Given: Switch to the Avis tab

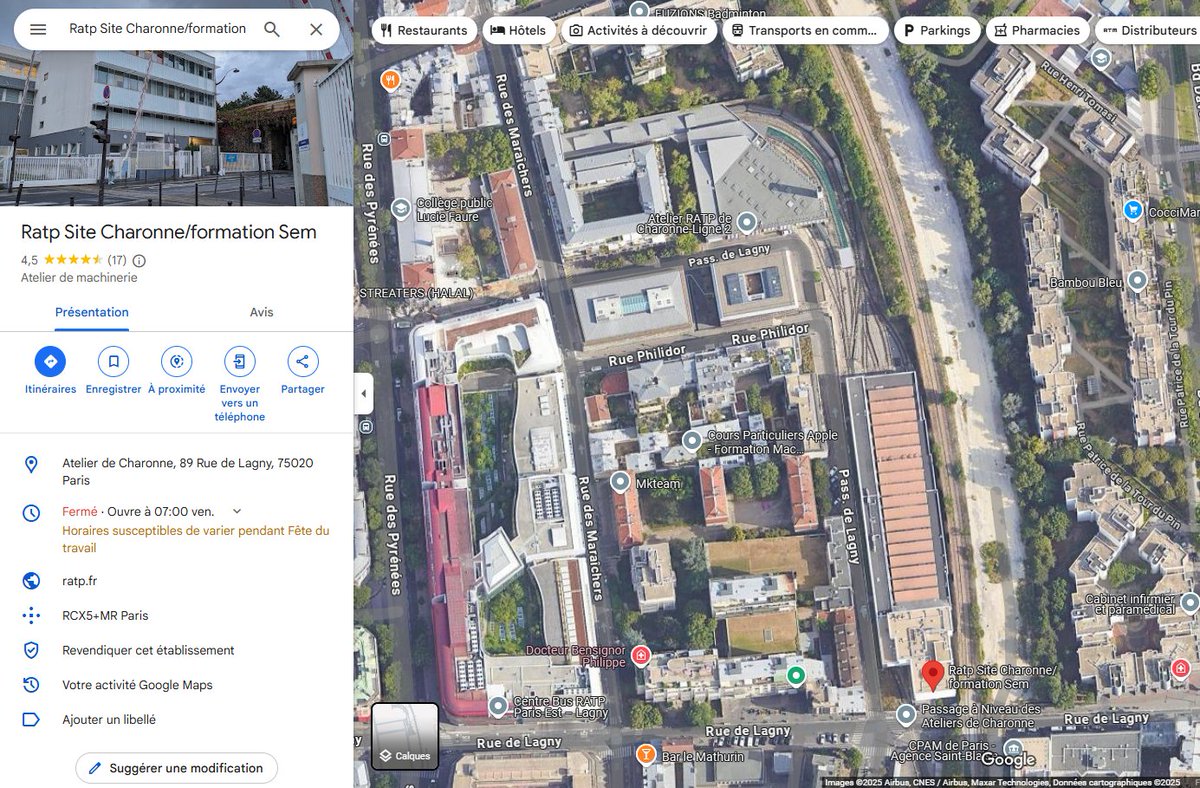Looking at the screenshot, I should coord(261,312).
